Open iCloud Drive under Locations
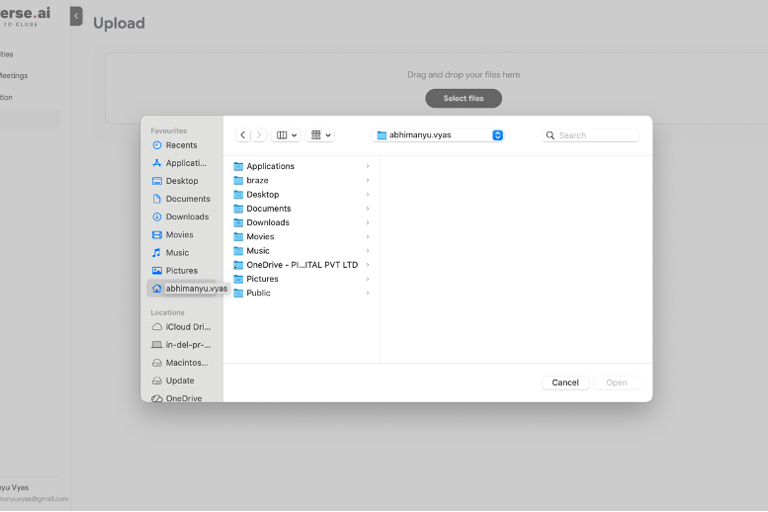 click(x=181, y=327)
